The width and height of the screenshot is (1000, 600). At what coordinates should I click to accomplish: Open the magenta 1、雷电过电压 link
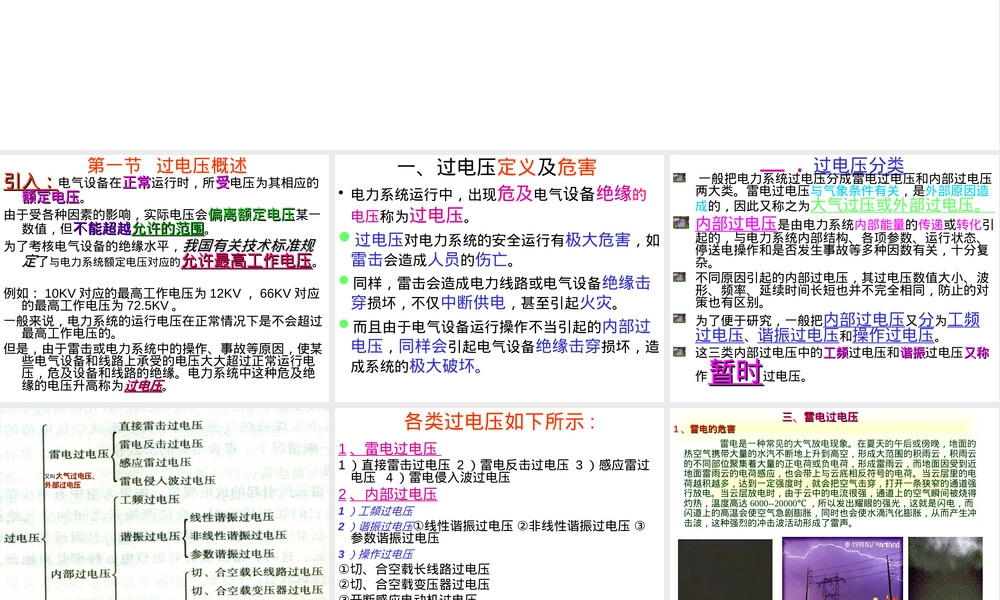coord(389,448)
